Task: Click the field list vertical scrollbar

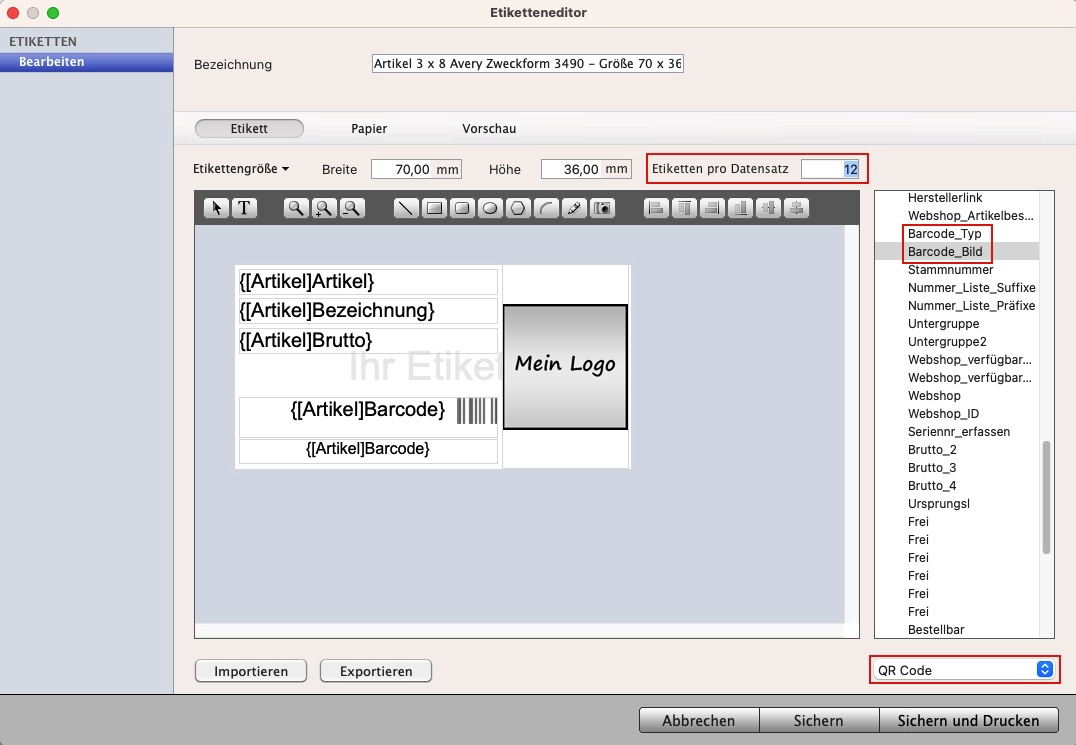Action: click(1046, 497)
